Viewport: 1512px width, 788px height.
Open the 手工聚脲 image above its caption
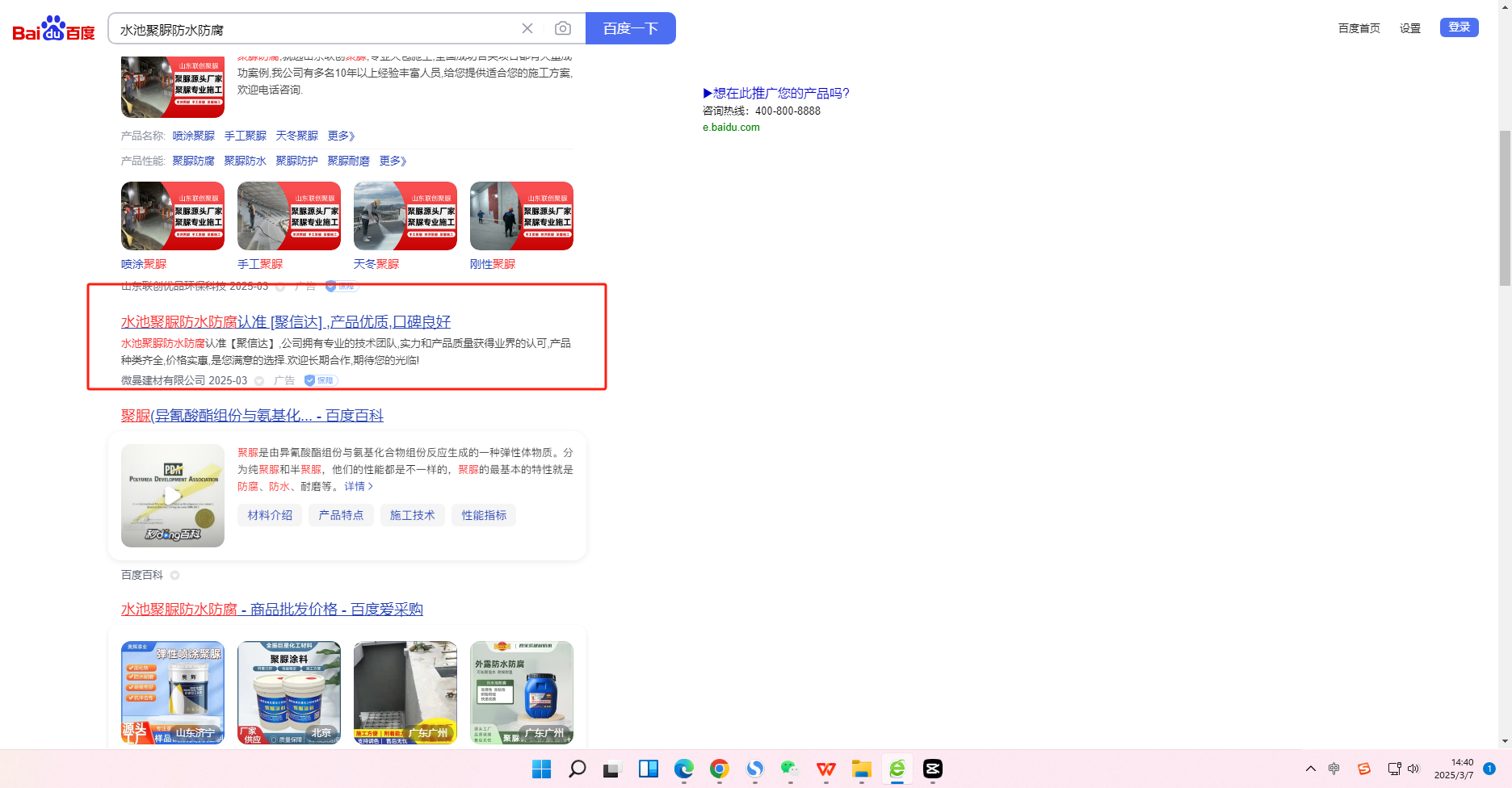pyautogui.click(x=289, y=216)
